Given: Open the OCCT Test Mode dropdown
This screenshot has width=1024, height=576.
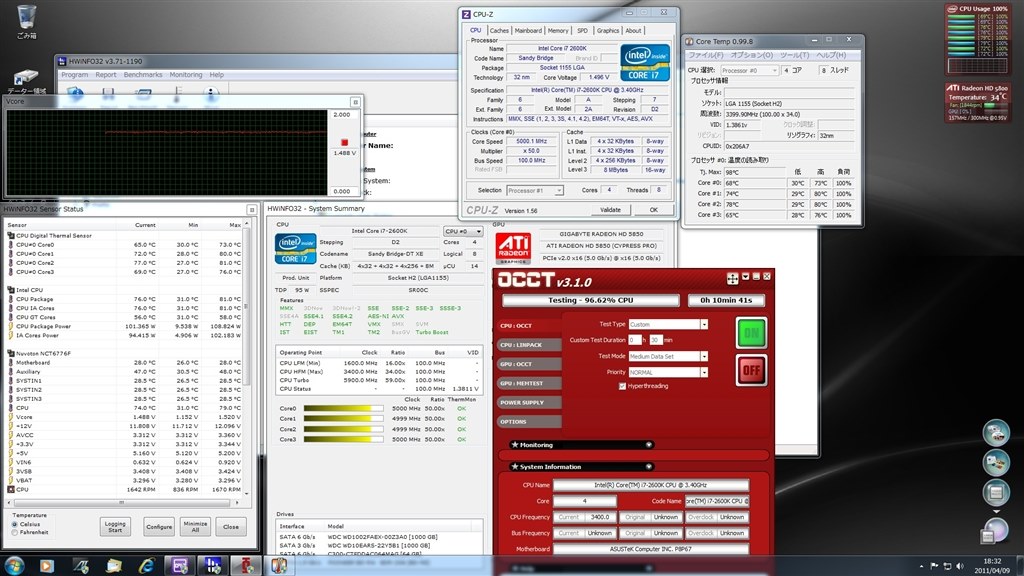Looking at the screenshot, I should (x=704, y=357).
